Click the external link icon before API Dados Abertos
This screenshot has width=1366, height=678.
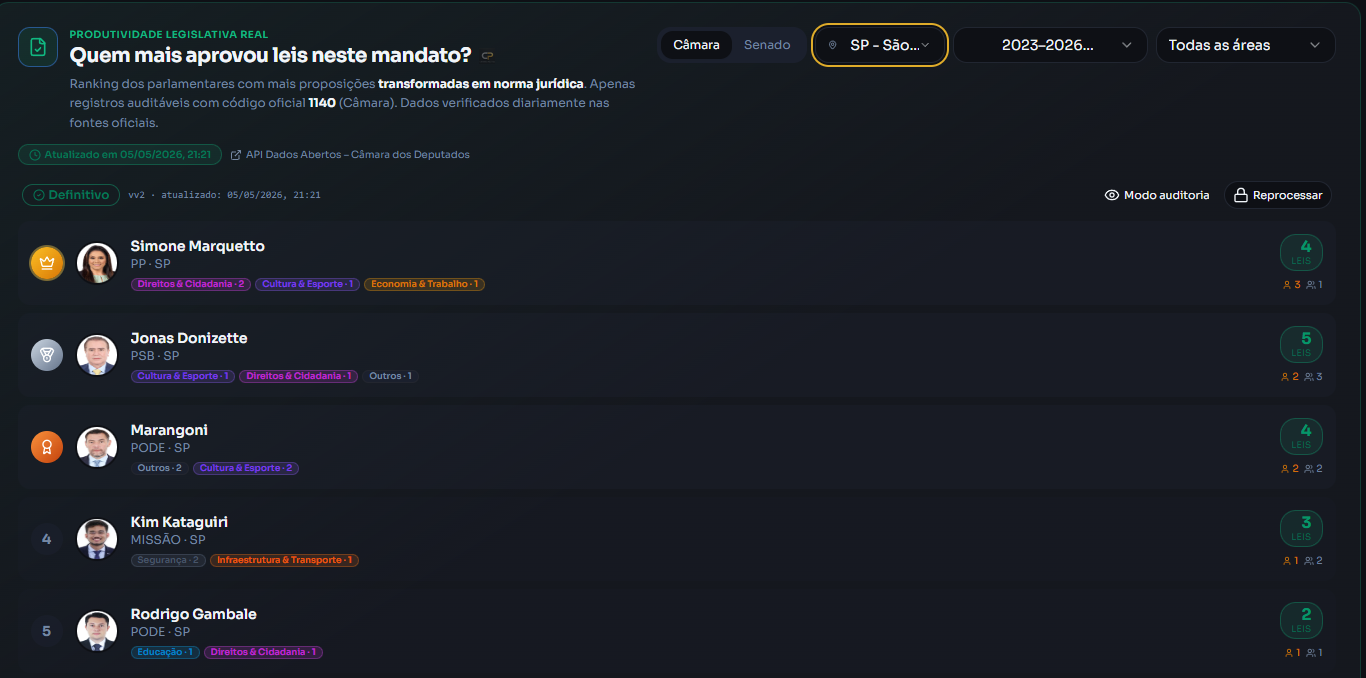click(x=236, y=155)
